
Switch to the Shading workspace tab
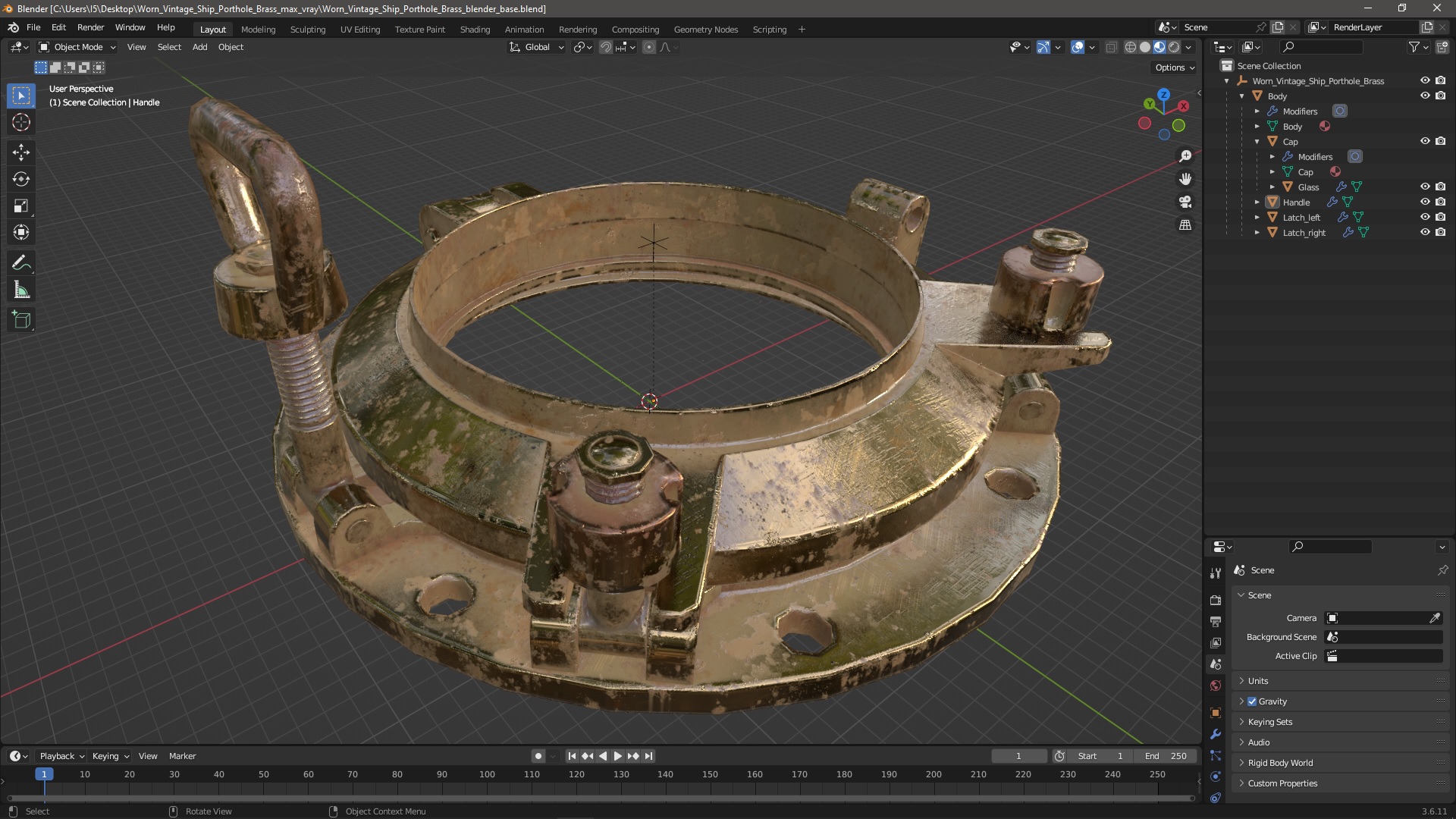click(475, 30)
